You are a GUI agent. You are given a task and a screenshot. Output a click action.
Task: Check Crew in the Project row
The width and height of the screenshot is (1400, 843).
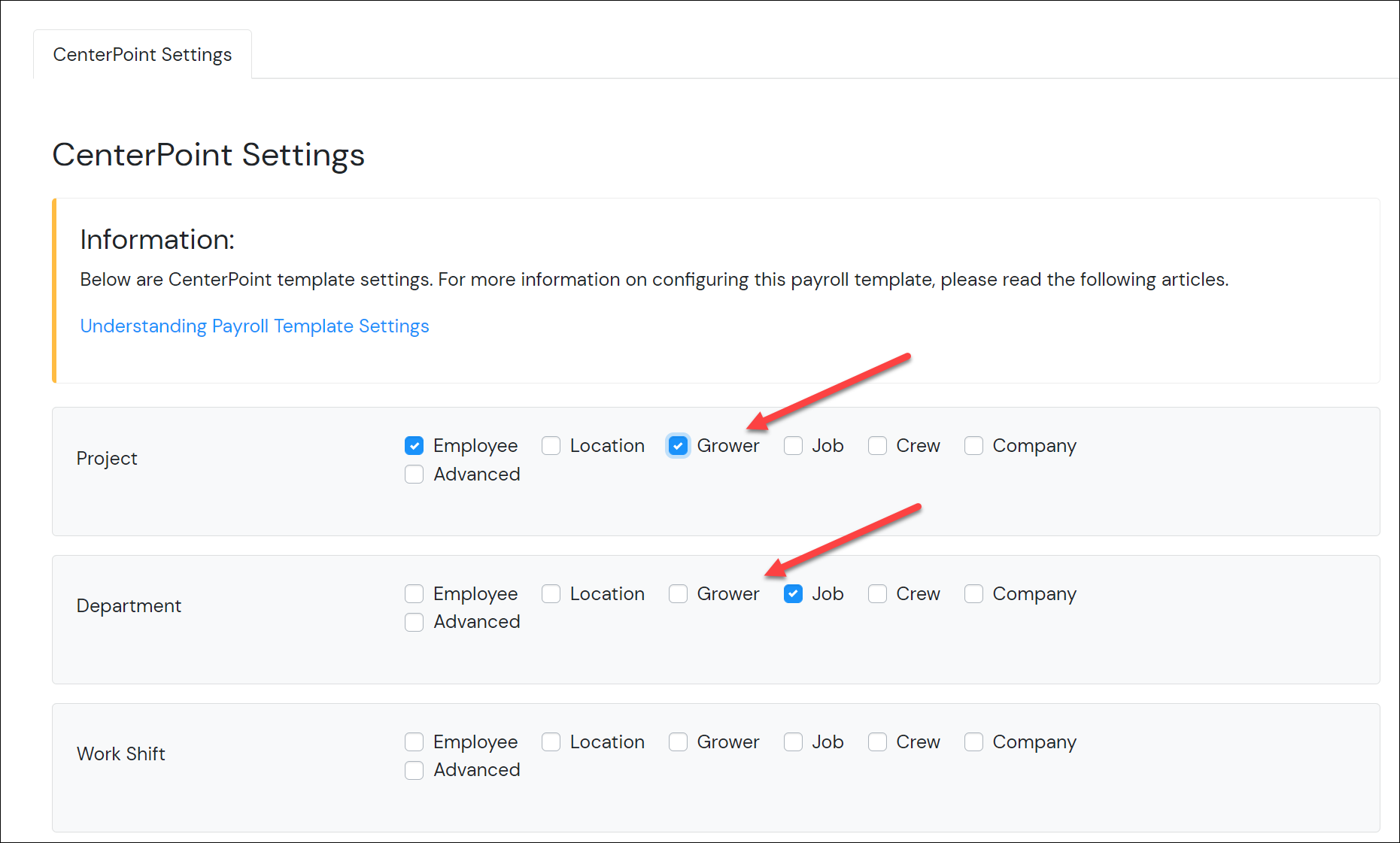point(878,446)
